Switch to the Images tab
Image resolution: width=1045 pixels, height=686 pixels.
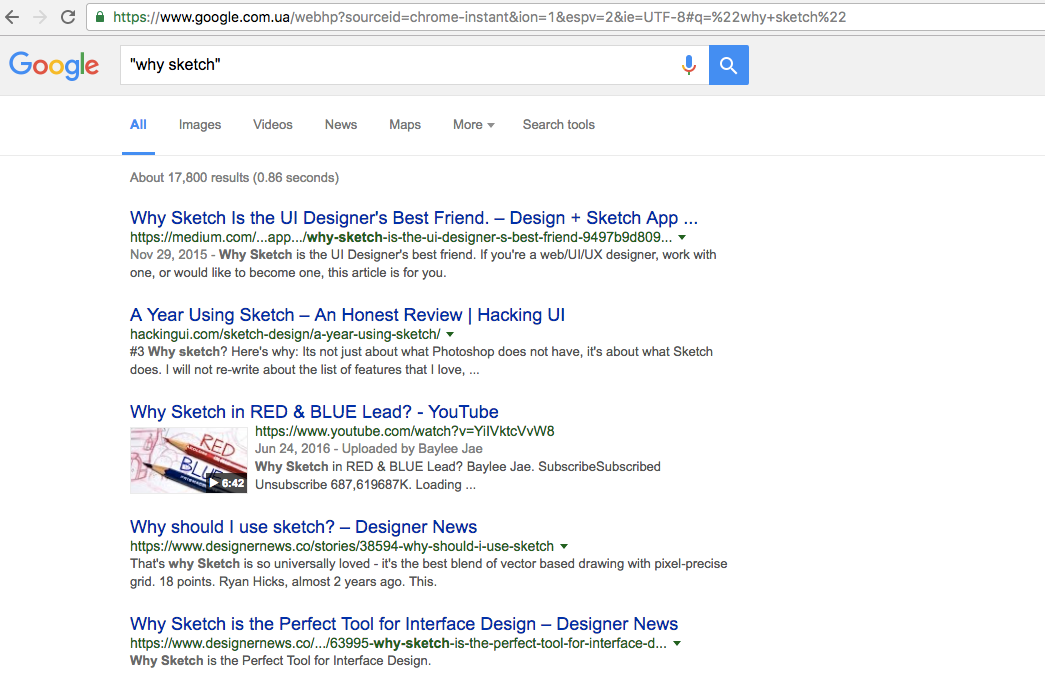pyautogui.click(x=200, y=125)
